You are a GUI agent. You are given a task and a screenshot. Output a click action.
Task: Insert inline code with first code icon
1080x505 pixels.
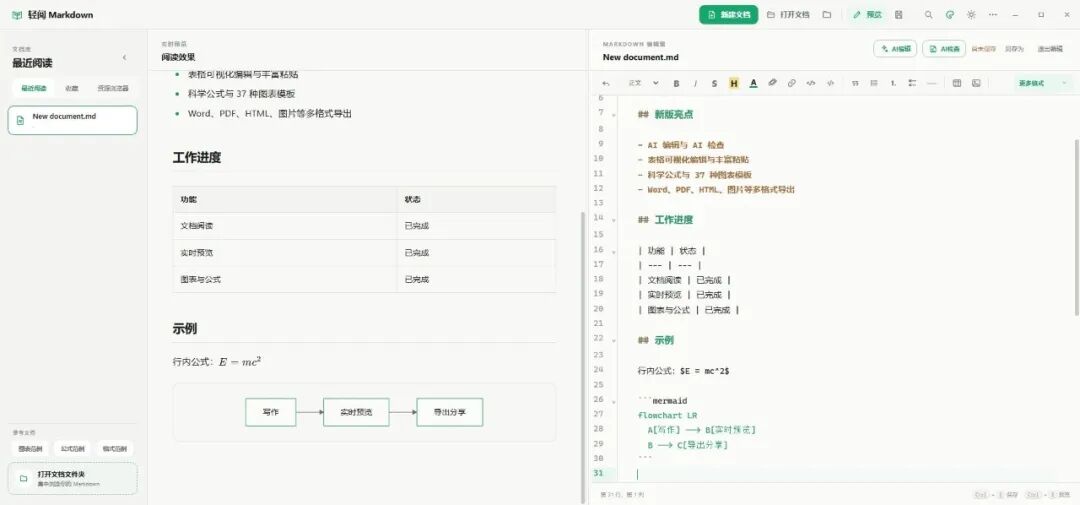tap(811, 83)
